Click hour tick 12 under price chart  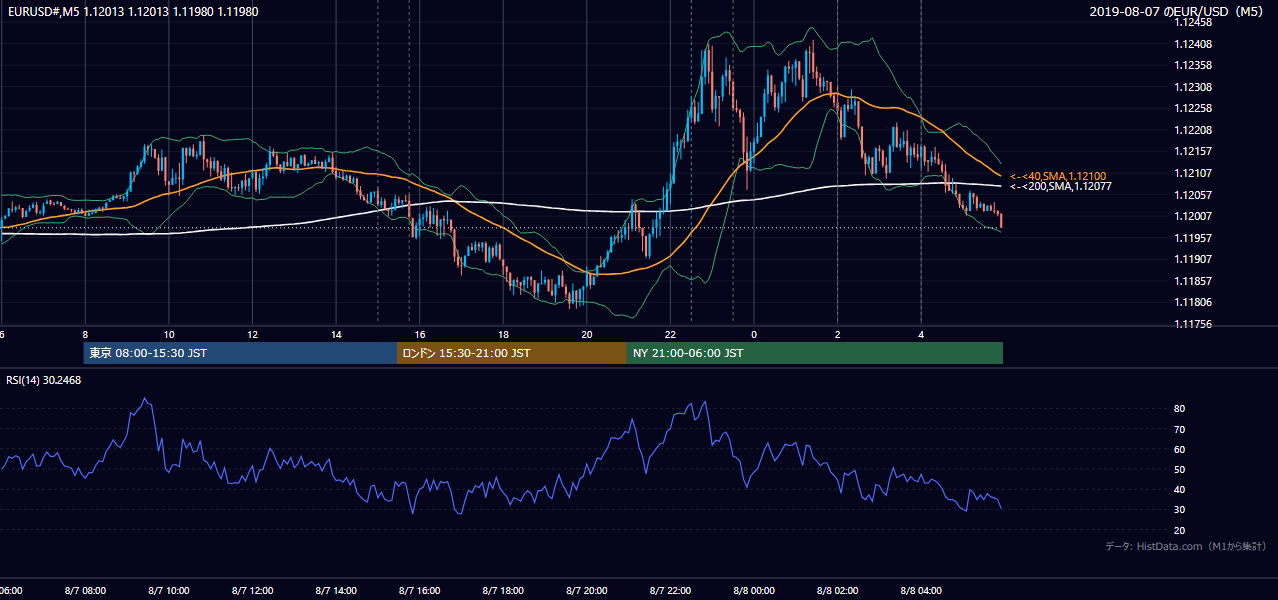pyautogui.click(x=253, y=335)
